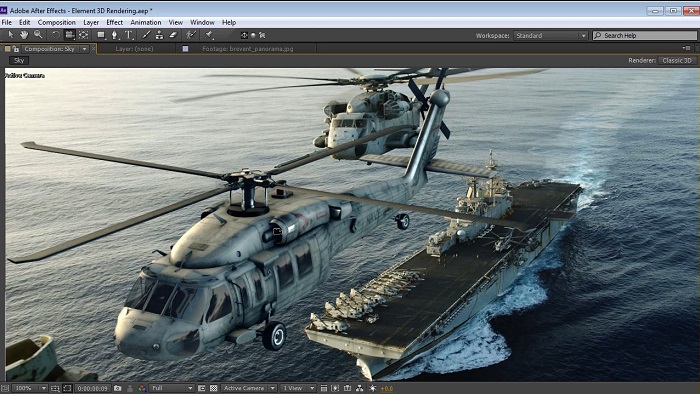Open the Active Camera view dropdown
Viewport: 700px width, 394px height.
tap(249, 388)
